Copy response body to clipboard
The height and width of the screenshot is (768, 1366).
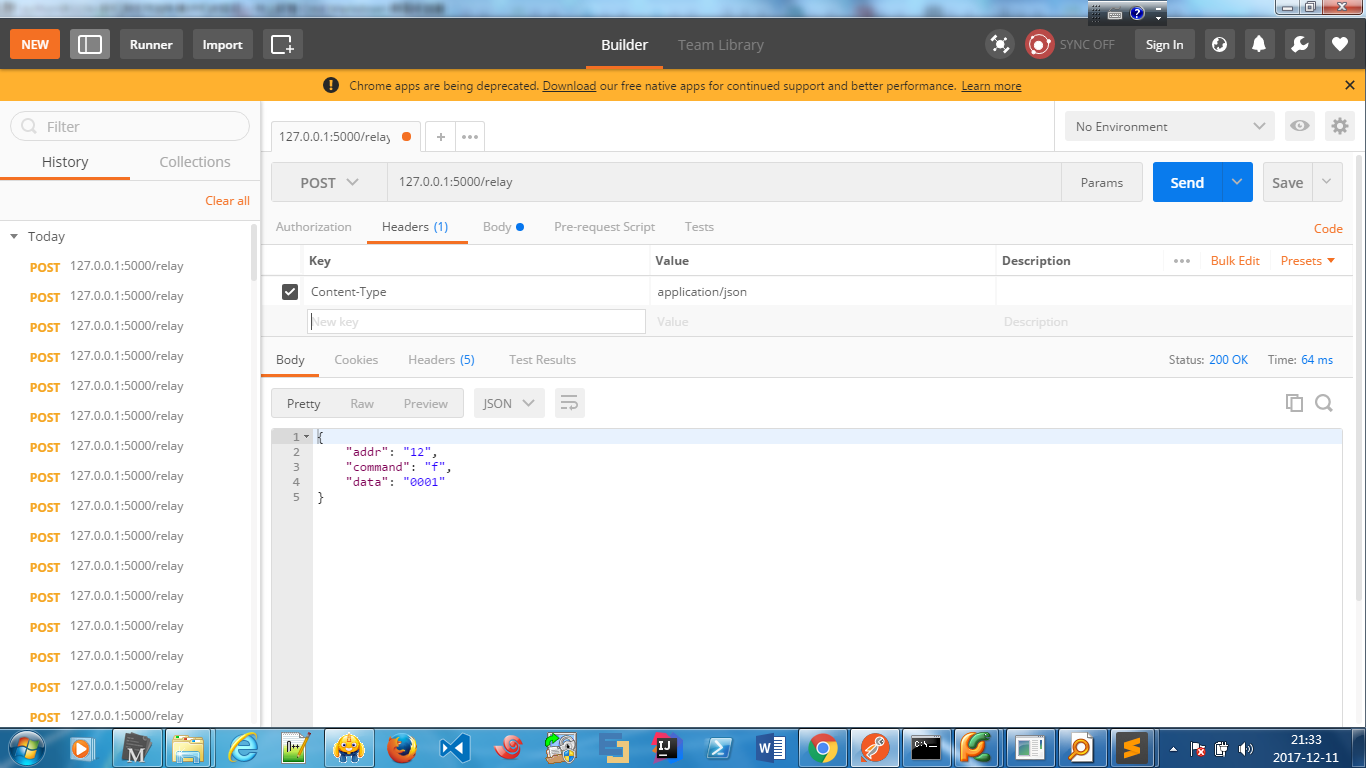coord(1294,403)
